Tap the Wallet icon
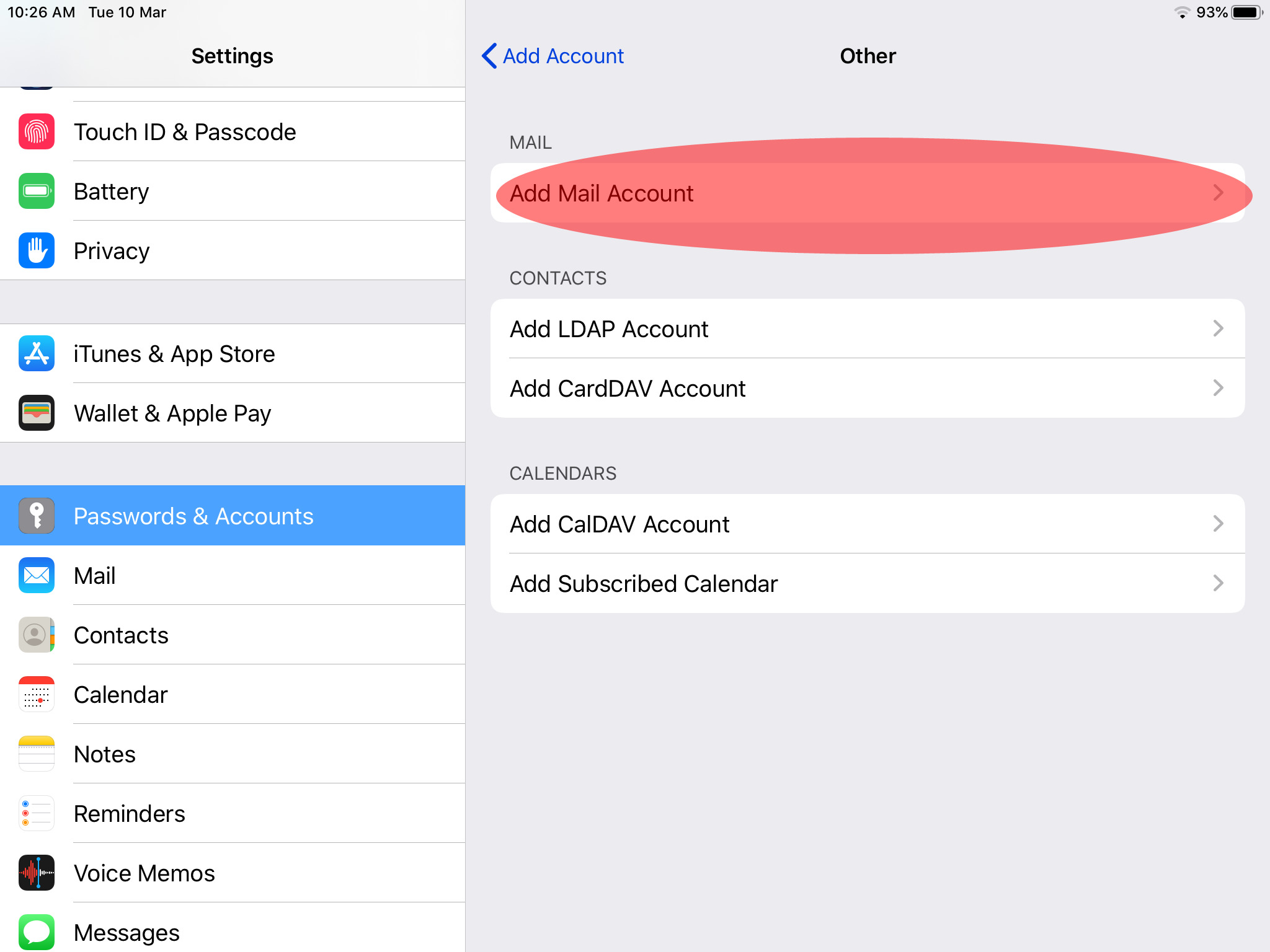The width and height of the screenshot is (1270, 952). coord(37,413)
